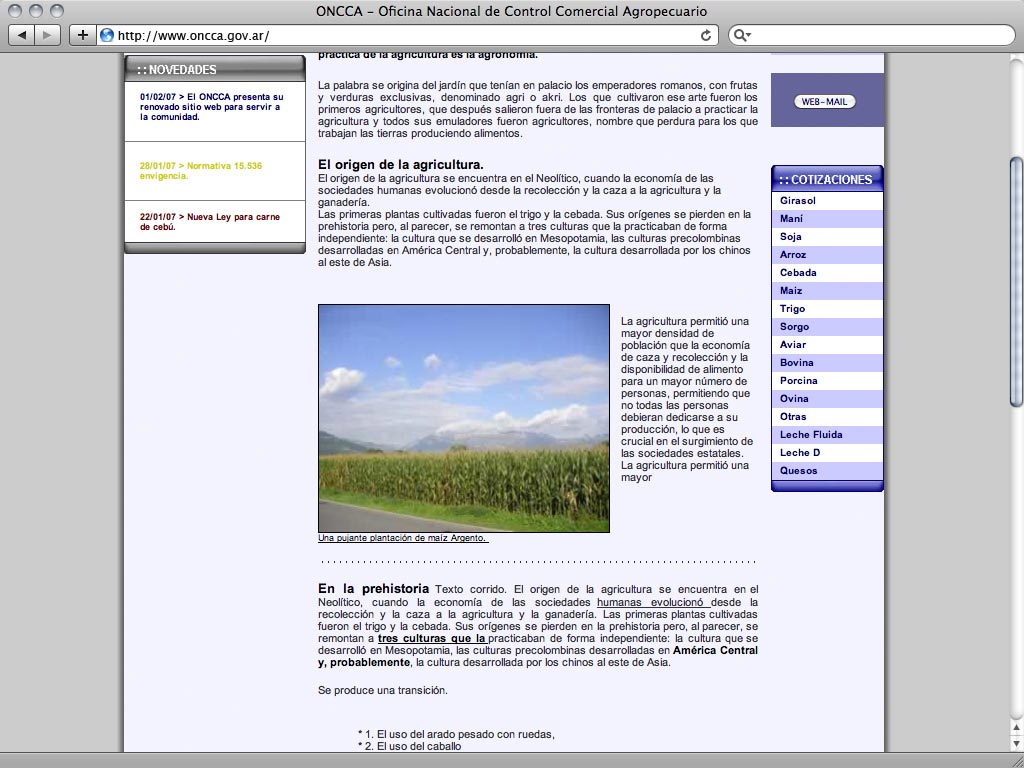Click the 'En la prehistoria' heading

[374, 588]
